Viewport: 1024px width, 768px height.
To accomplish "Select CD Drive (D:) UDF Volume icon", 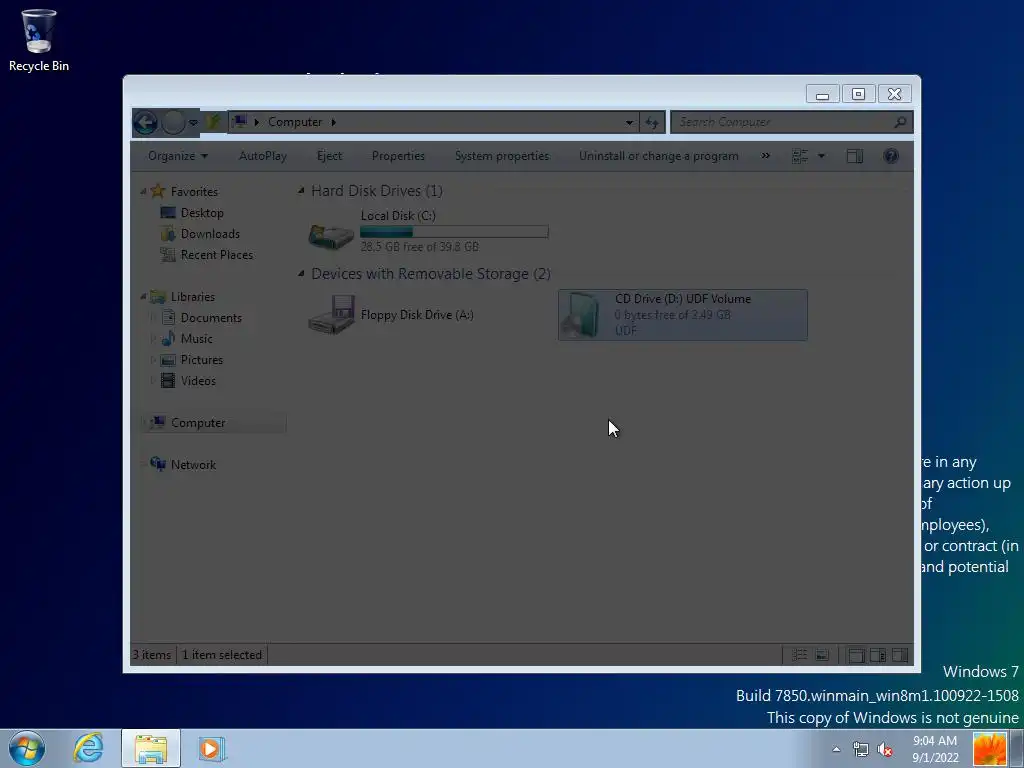I will click(582, 315).
